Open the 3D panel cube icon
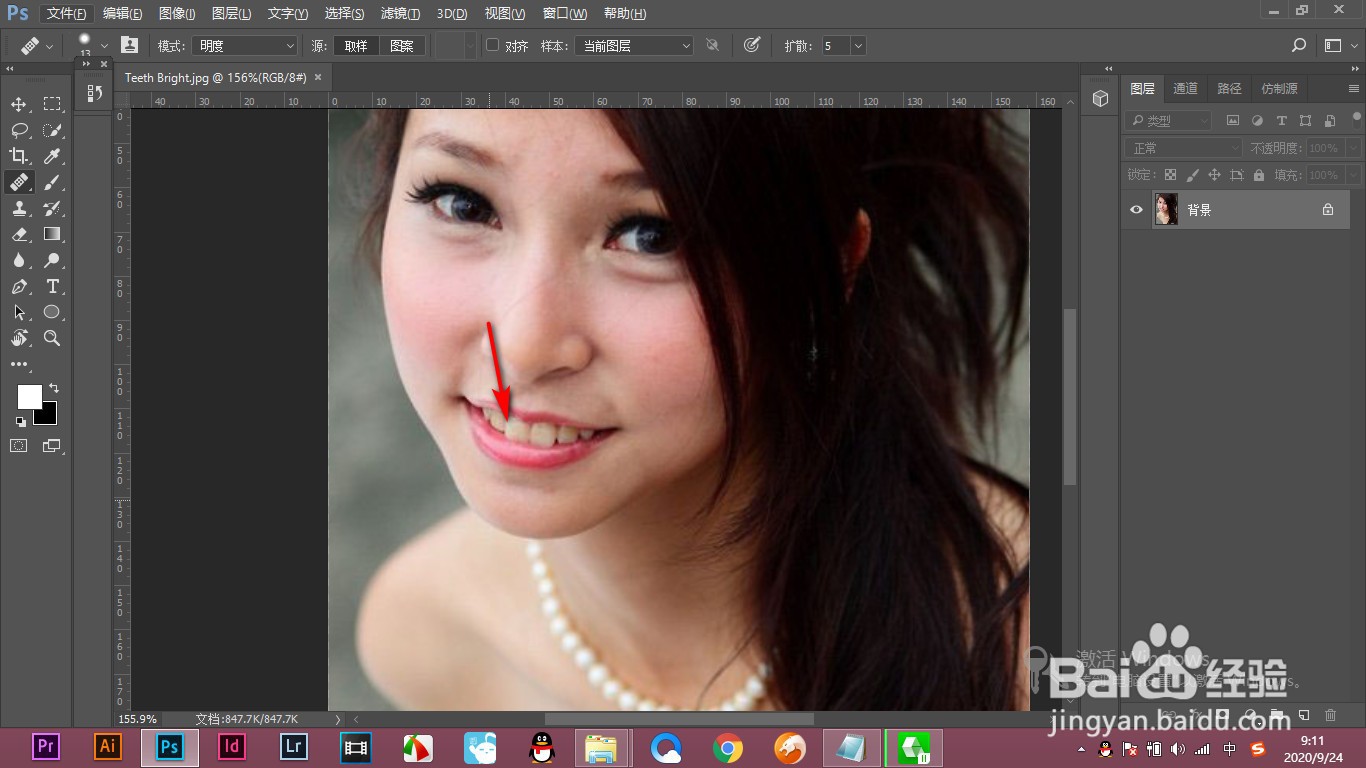 pos(1100,99)
